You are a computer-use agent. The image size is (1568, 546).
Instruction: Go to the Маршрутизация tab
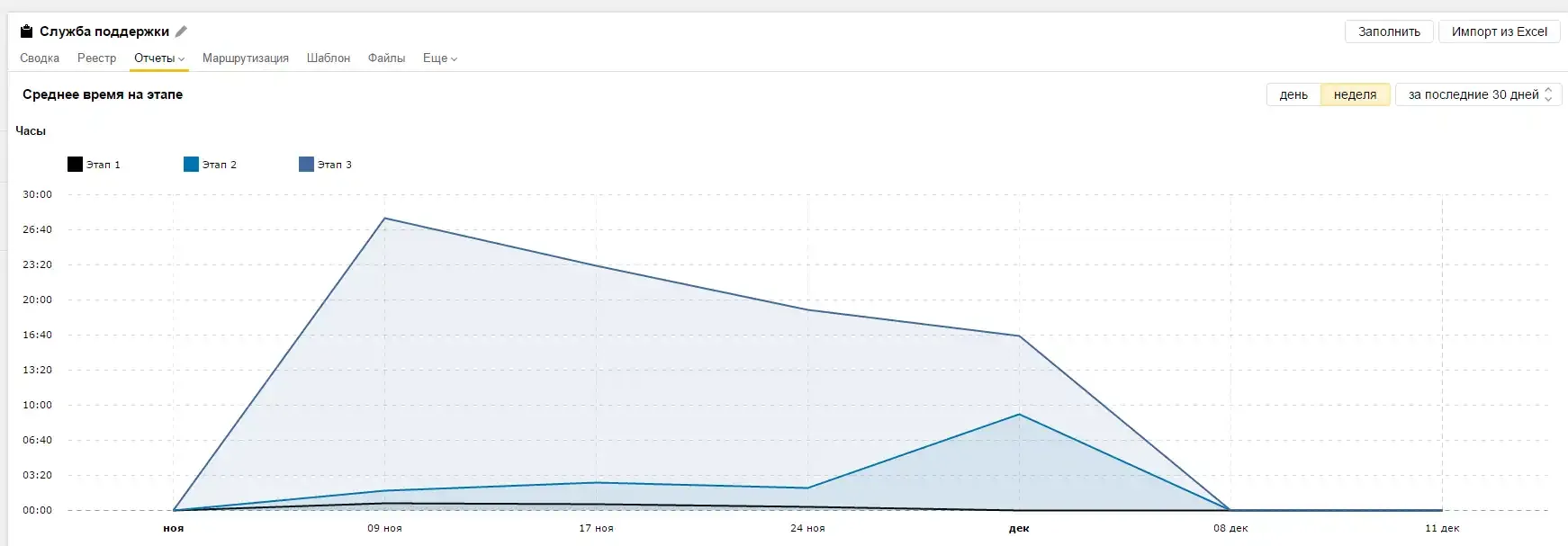[246, 58]
